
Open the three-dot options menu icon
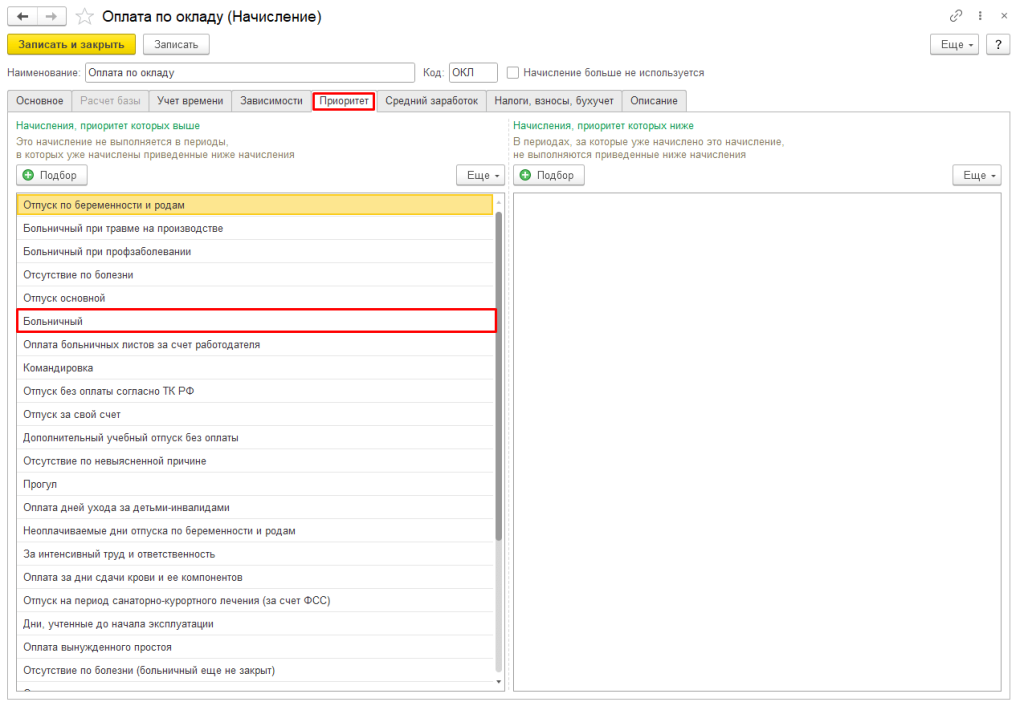pyautogui.click(x=980, y=16)
